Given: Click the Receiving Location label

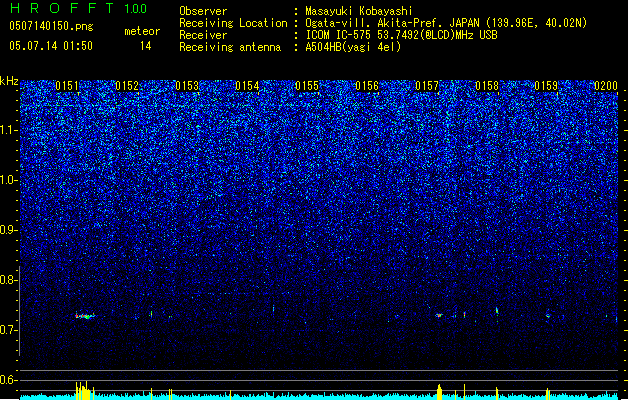Looking at the screenshot, I should 233,23.
